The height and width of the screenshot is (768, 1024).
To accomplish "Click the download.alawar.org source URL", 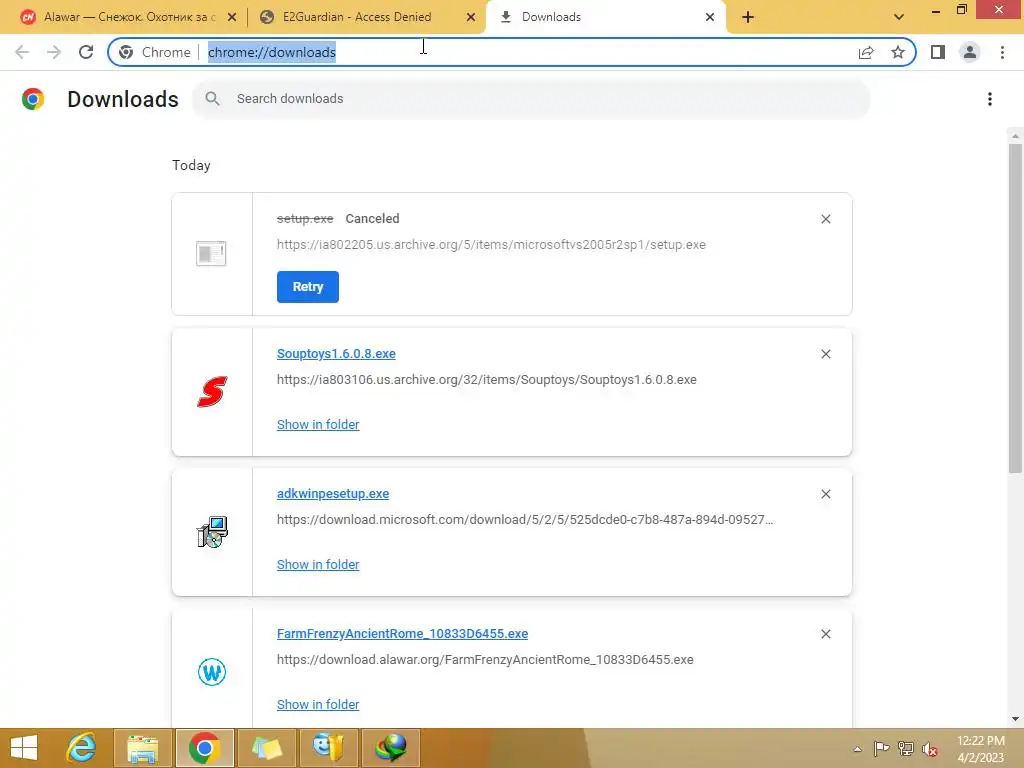I will [x=485, y=660].
